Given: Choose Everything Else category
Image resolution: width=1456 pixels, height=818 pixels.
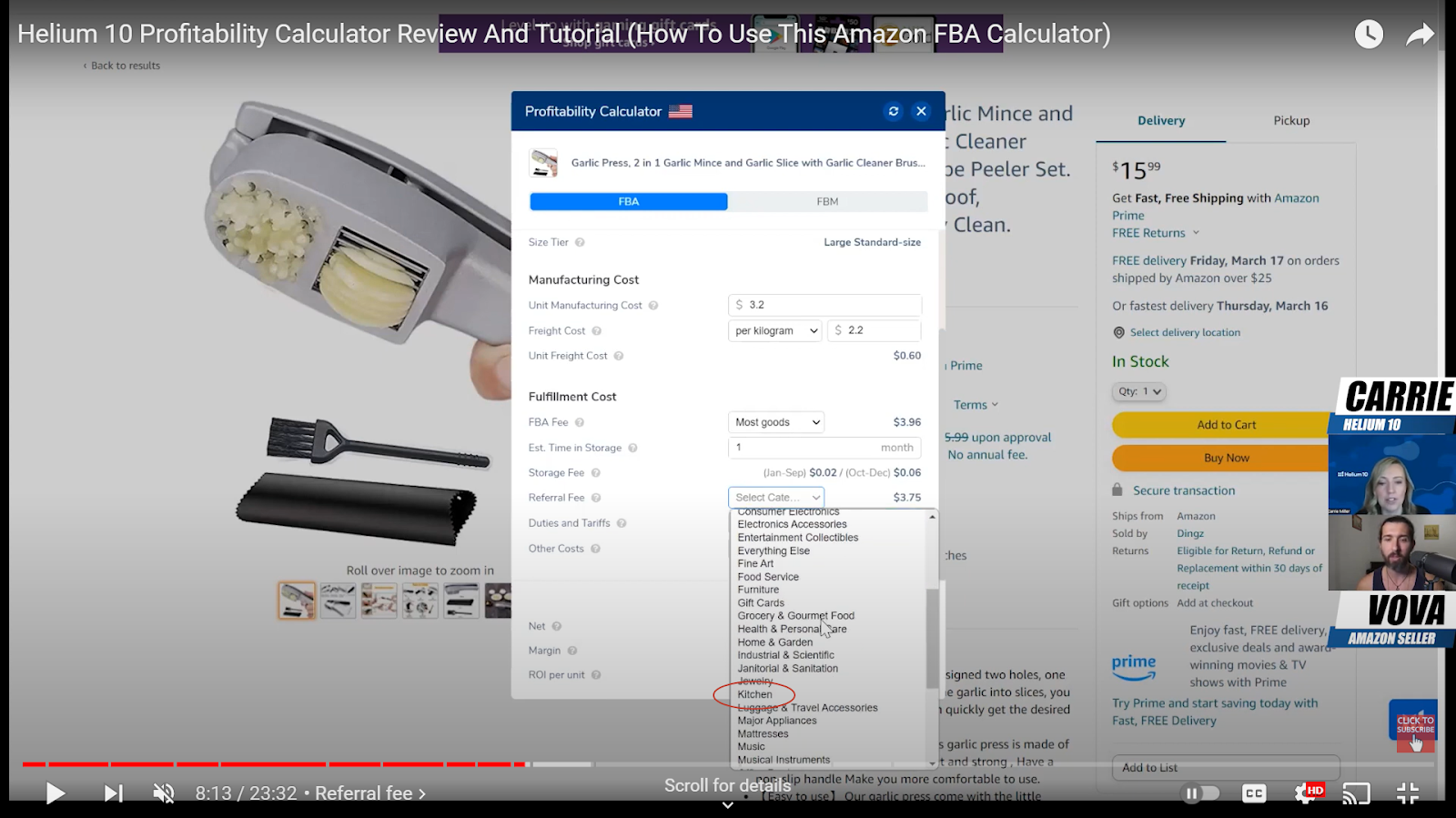Looking at the screenshot, I should 773,550.
